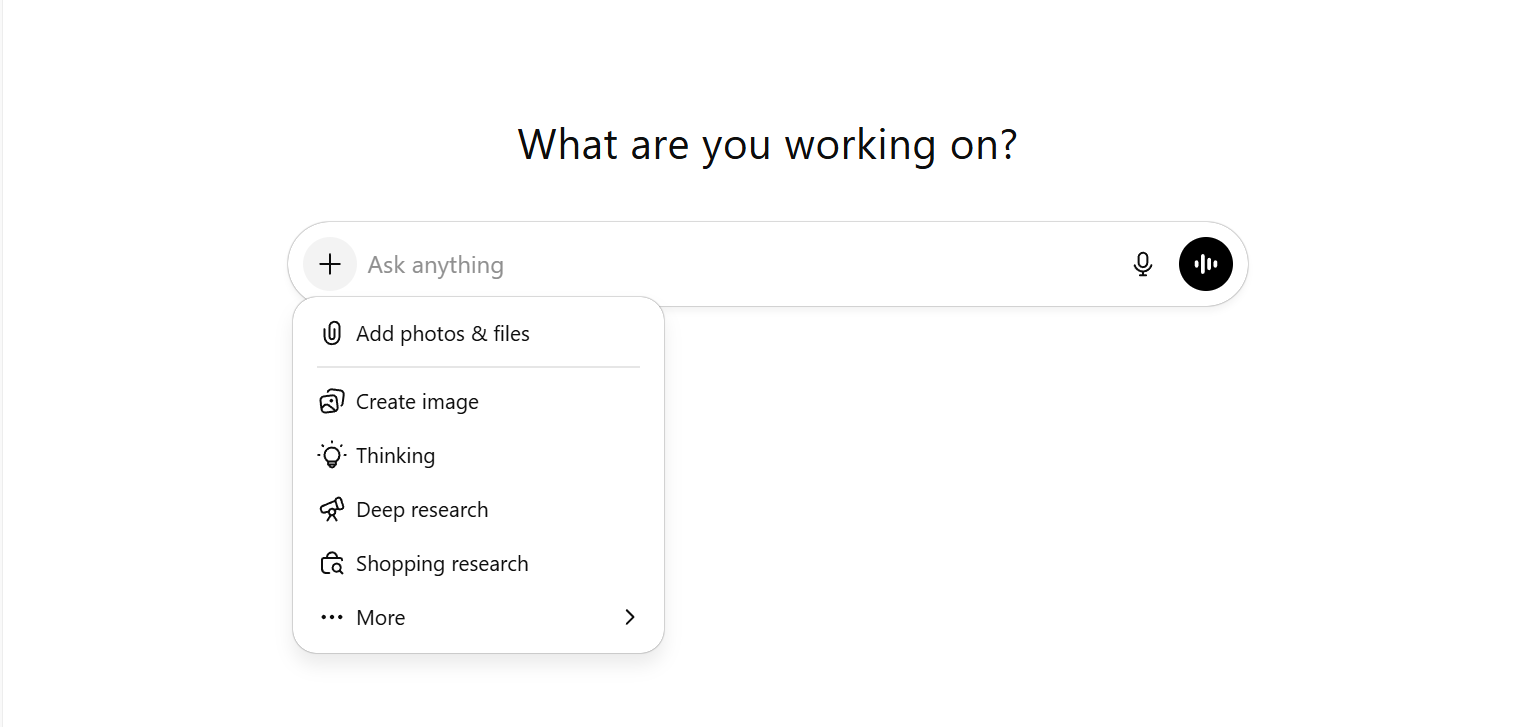Enable the Thinking mode option
Viewport: 1533px width, 727px height.
click(395, 456)
